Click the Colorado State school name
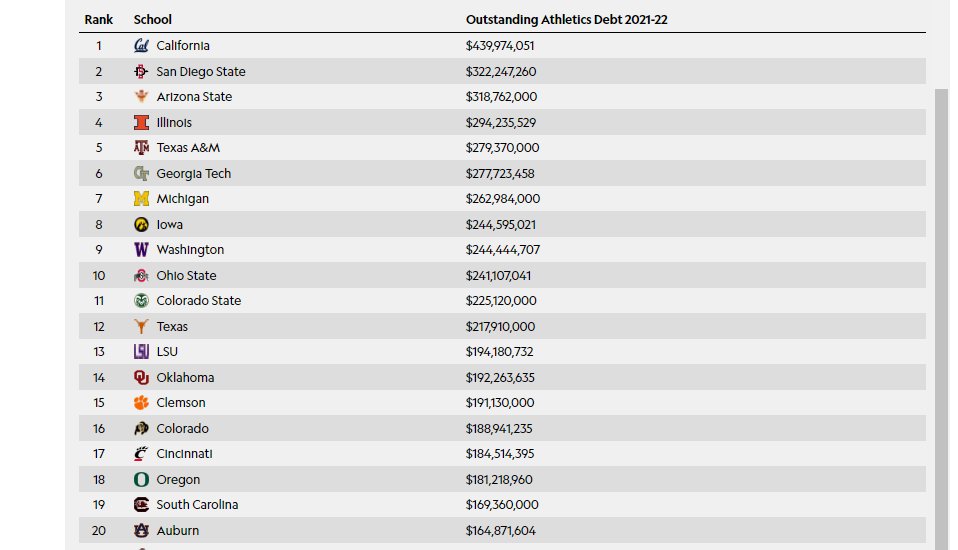The image size is (958, 550). 198,301
